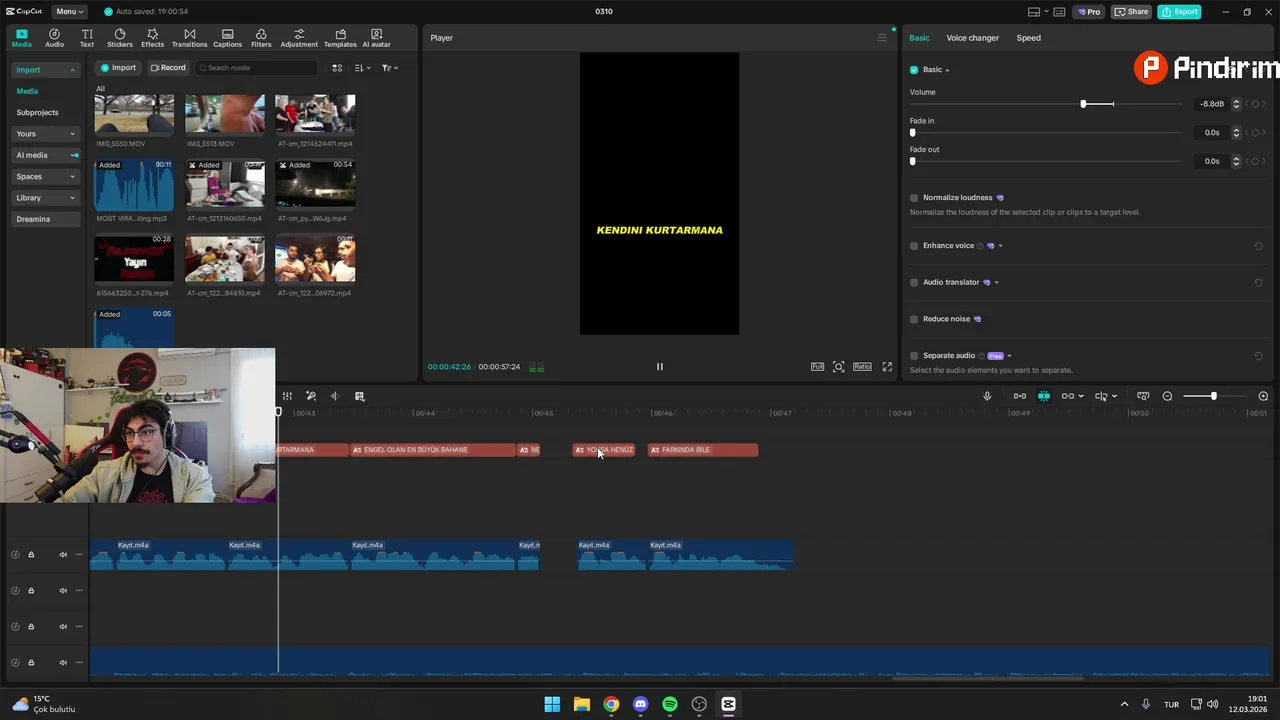Open the Audio tool in top toolbar

click(x=54, y=38)
